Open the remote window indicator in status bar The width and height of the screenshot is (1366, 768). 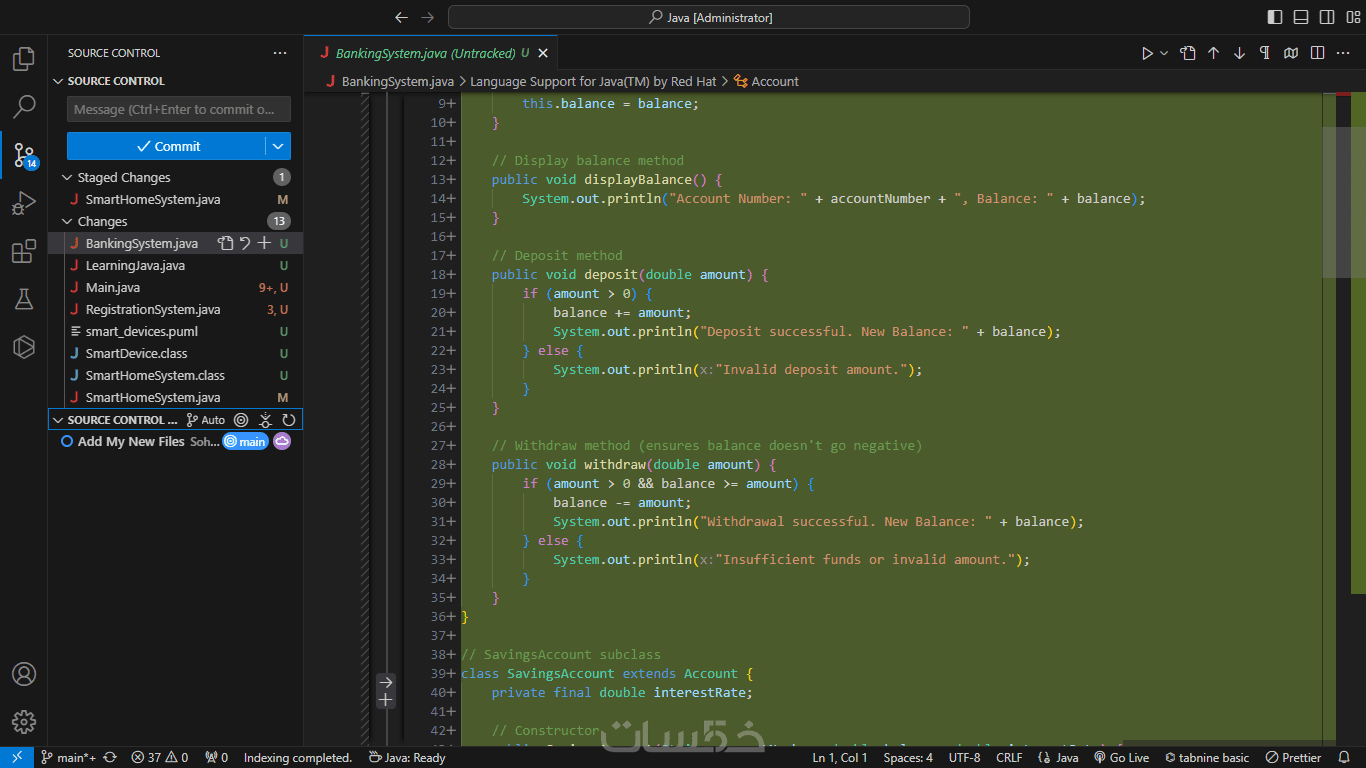click(17, 758)
